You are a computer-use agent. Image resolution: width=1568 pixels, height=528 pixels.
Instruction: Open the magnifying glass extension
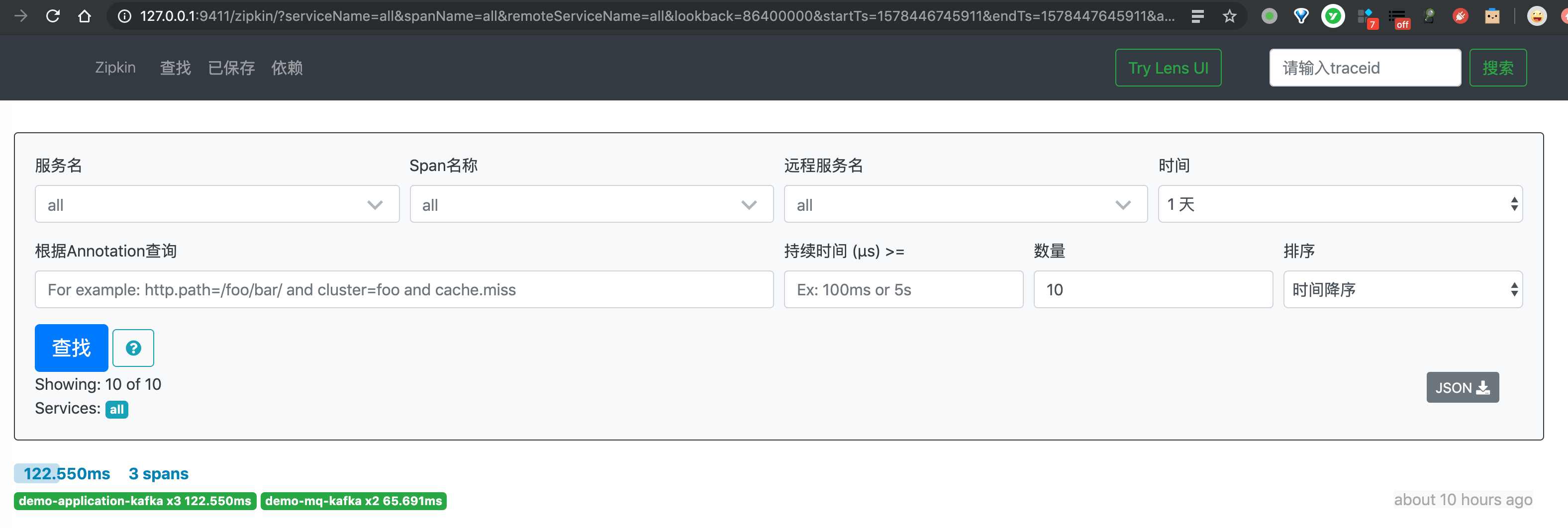coord(1430,16)
